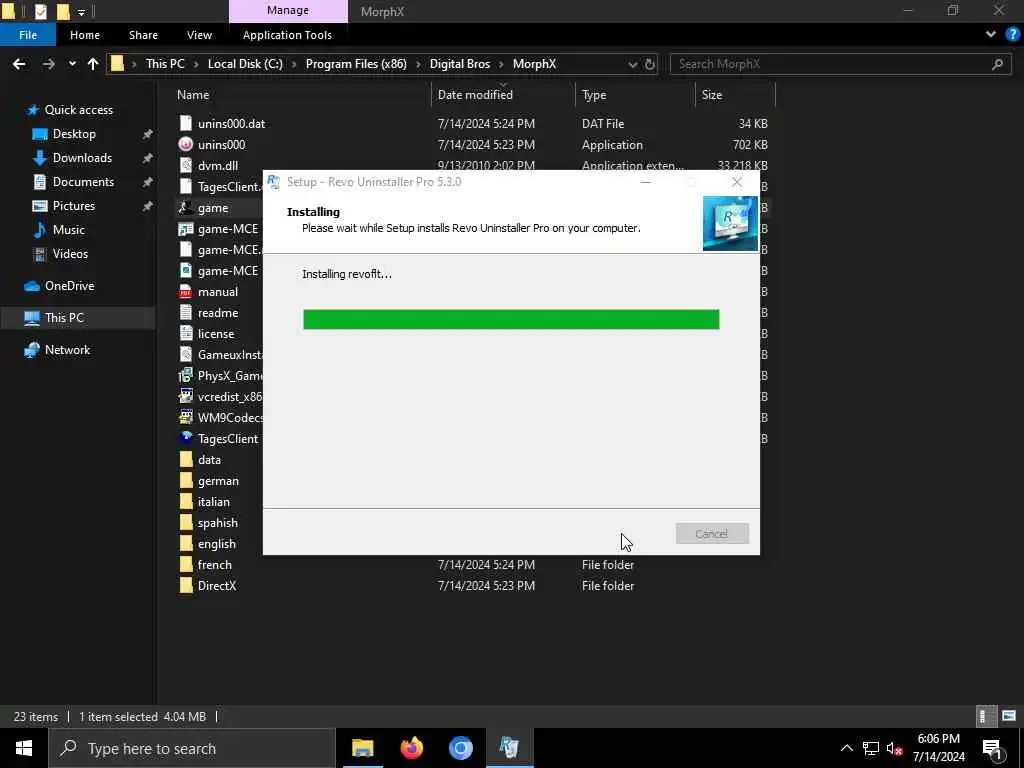Image resolution: width=1024 pixels, height=768 pixels.
Task: Click the Digital Bros breadcrumb
Action: (x=460, y=64)
